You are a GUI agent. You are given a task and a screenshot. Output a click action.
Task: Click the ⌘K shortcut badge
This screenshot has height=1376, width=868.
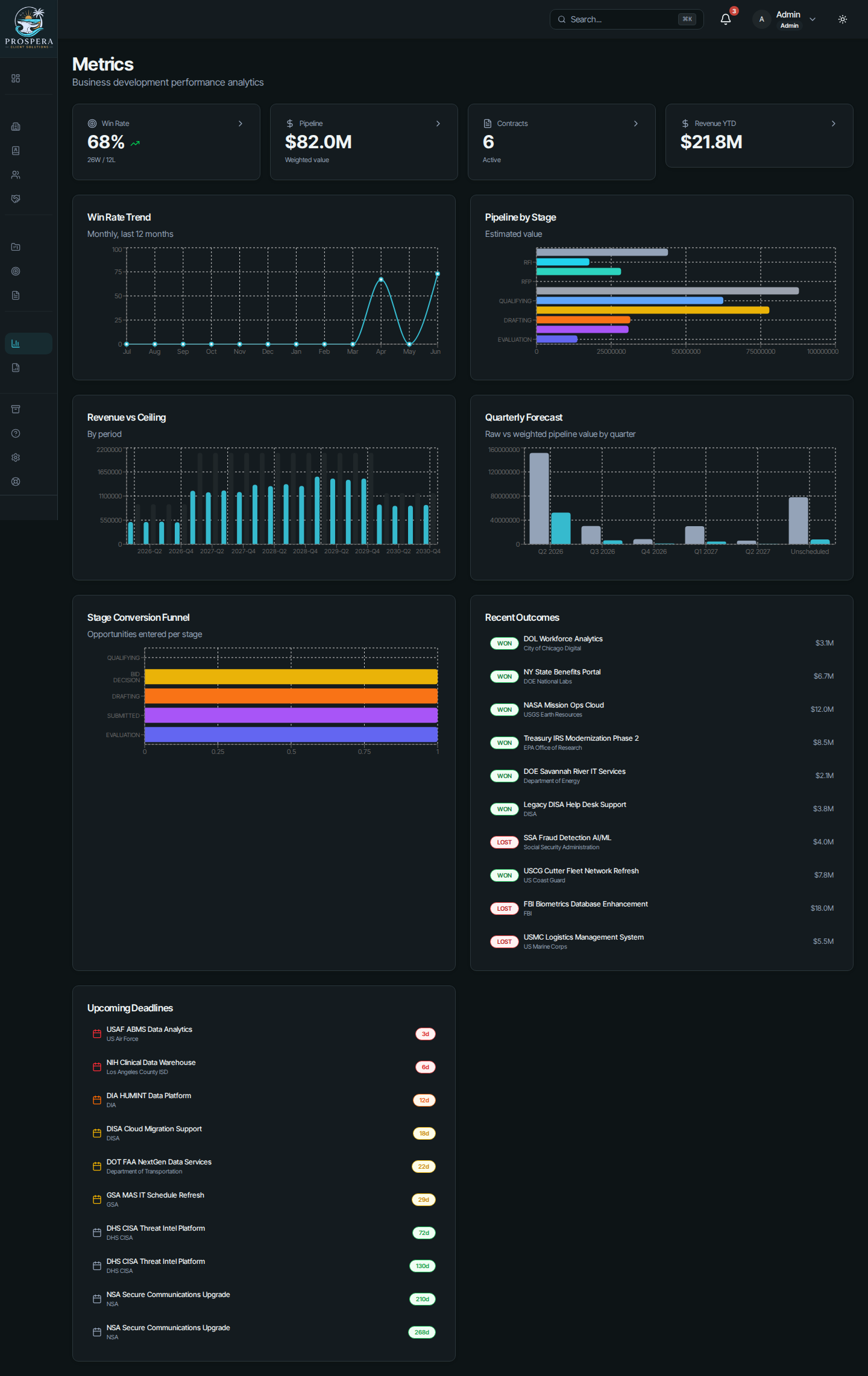pyautogui.click(x=687, y=19)
